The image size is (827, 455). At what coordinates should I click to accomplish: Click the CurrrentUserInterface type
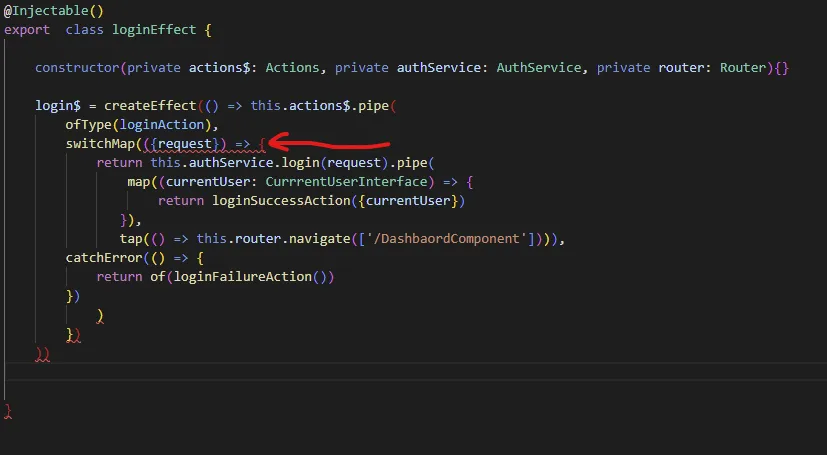pos(346,181)
